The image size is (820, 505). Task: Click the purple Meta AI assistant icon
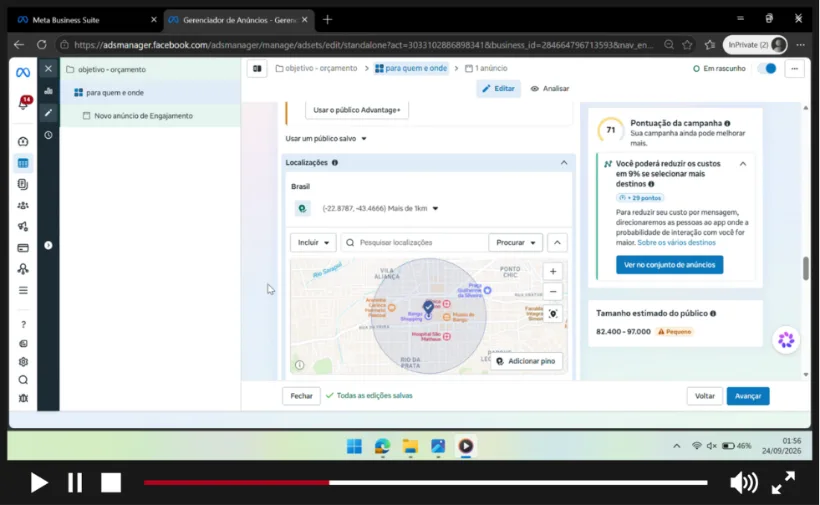[786, 340]
